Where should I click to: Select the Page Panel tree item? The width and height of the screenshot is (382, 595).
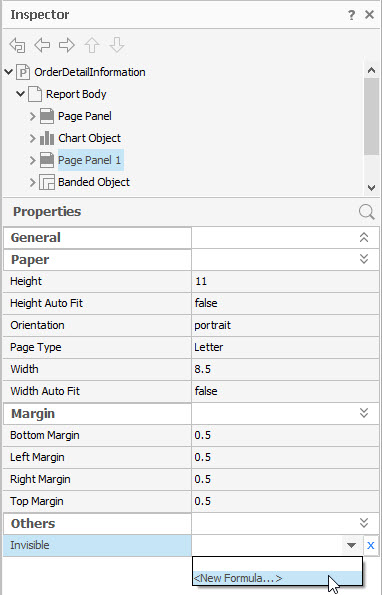click(x=85, y=116)
